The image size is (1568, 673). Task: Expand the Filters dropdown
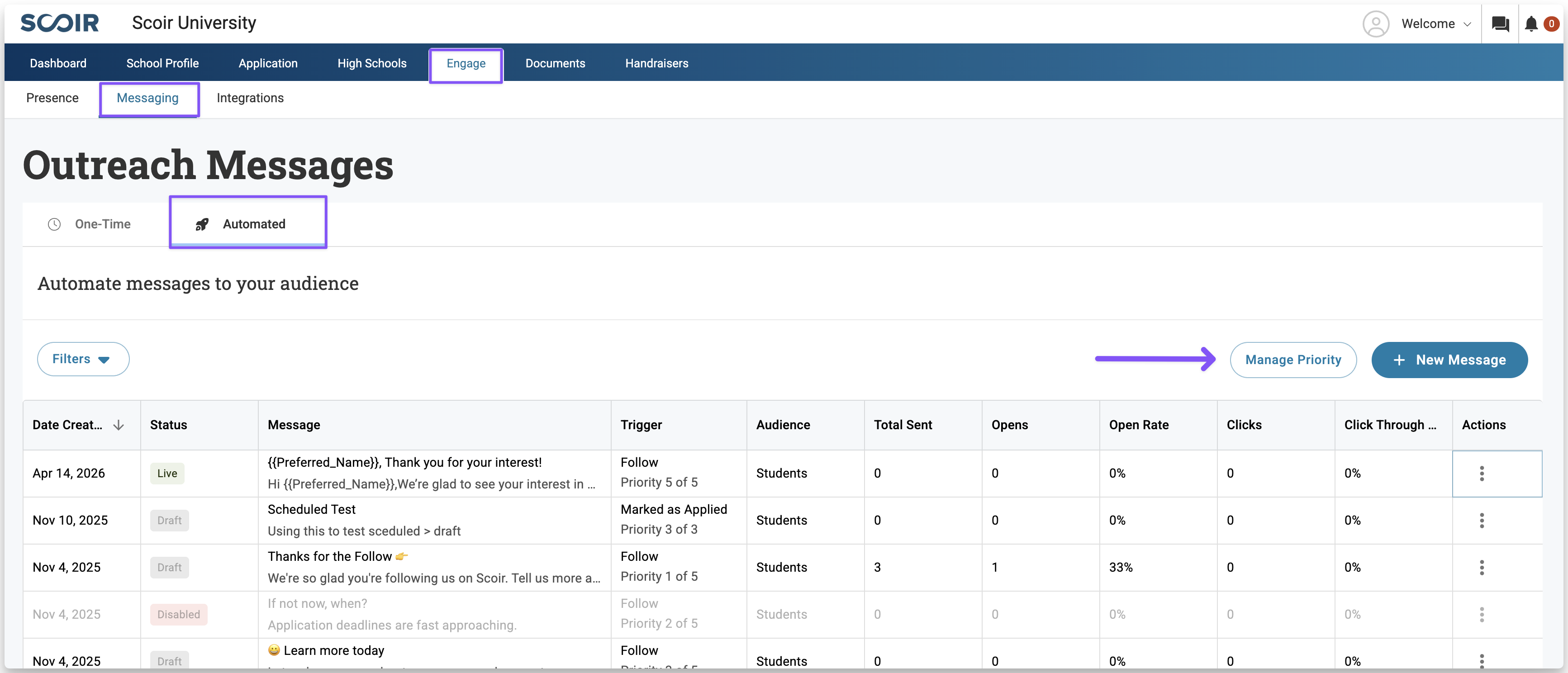pyautogui.click(x=83, y=359)
